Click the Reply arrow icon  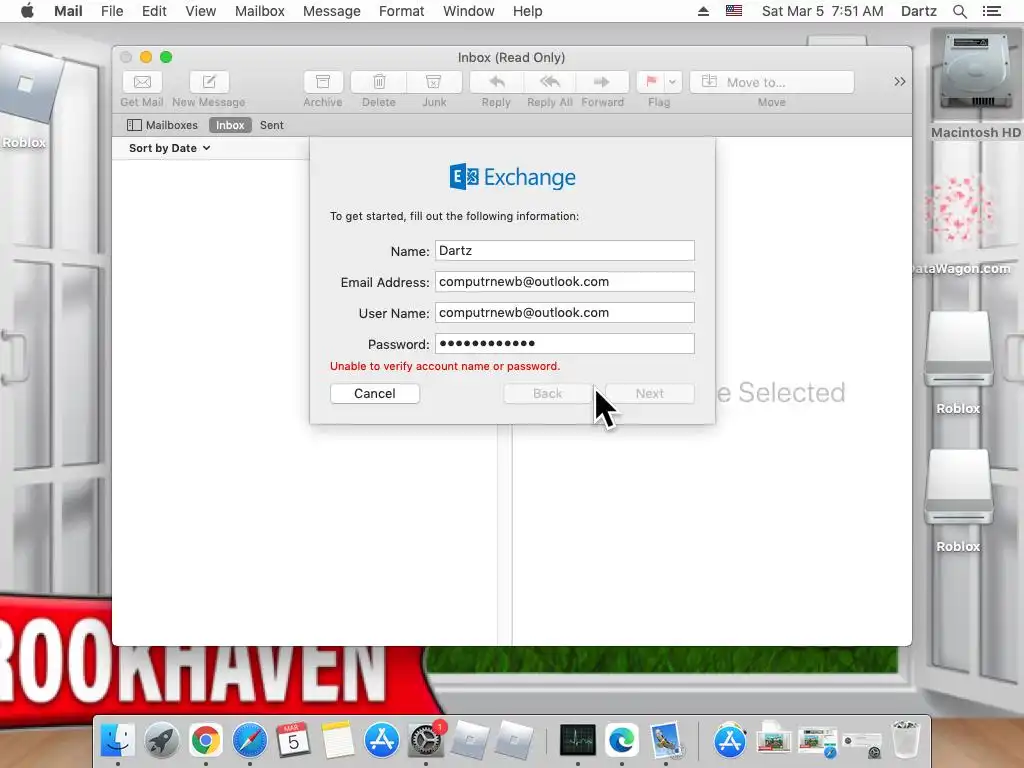pos(496,82)
